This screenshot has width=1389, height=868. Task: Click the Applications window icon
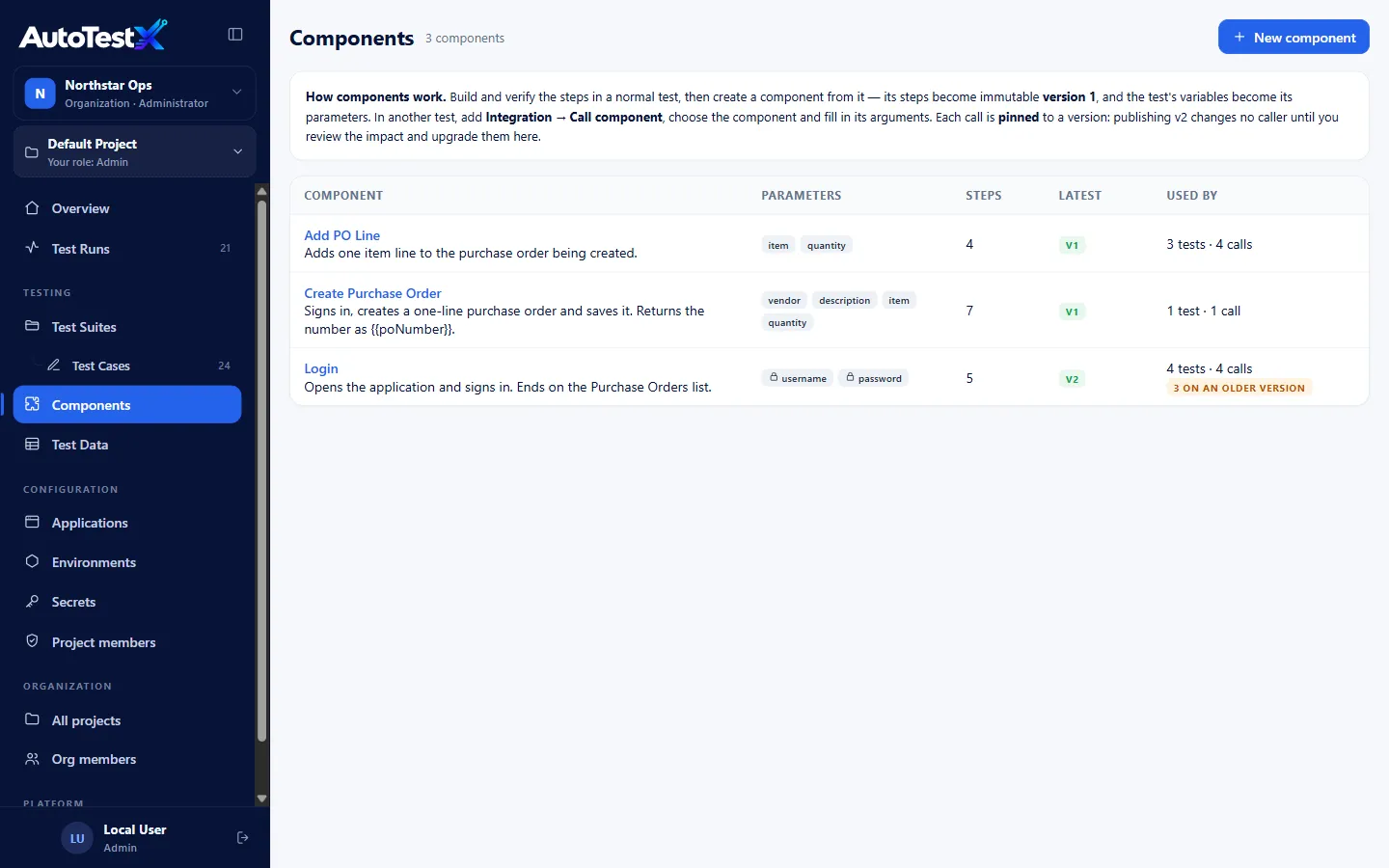(x=32, y=522)
